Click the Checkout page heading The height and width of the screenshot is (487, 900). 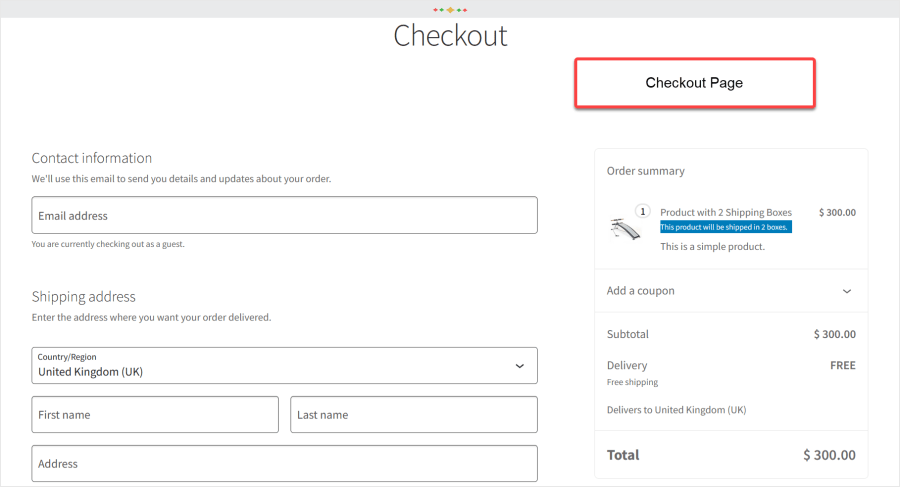tap(450, 36)
